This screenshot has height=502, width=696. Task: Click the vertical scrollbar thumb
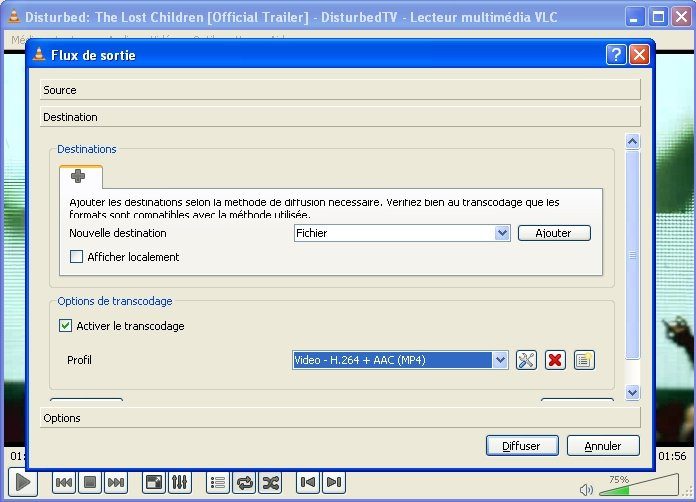coord(633,255)
